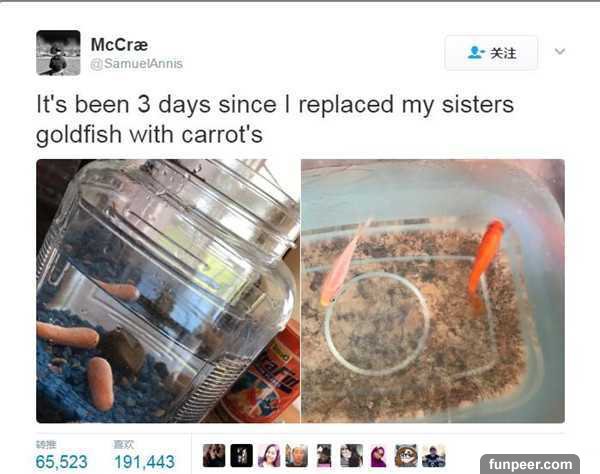The height and width of the screenshot is (474, 600).
Task: Expand the tweet options chevron
Action: (x=560, y=51)
